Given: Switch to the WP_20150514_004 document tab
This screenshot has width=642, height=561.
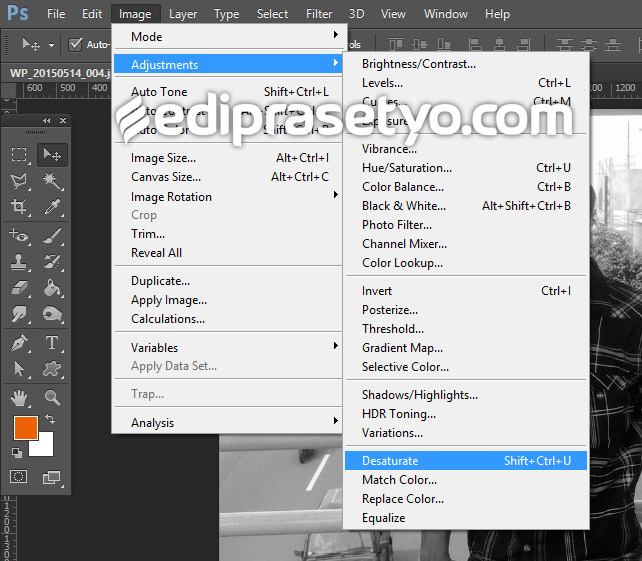Looking at the screenshot, I should (60, 73).
